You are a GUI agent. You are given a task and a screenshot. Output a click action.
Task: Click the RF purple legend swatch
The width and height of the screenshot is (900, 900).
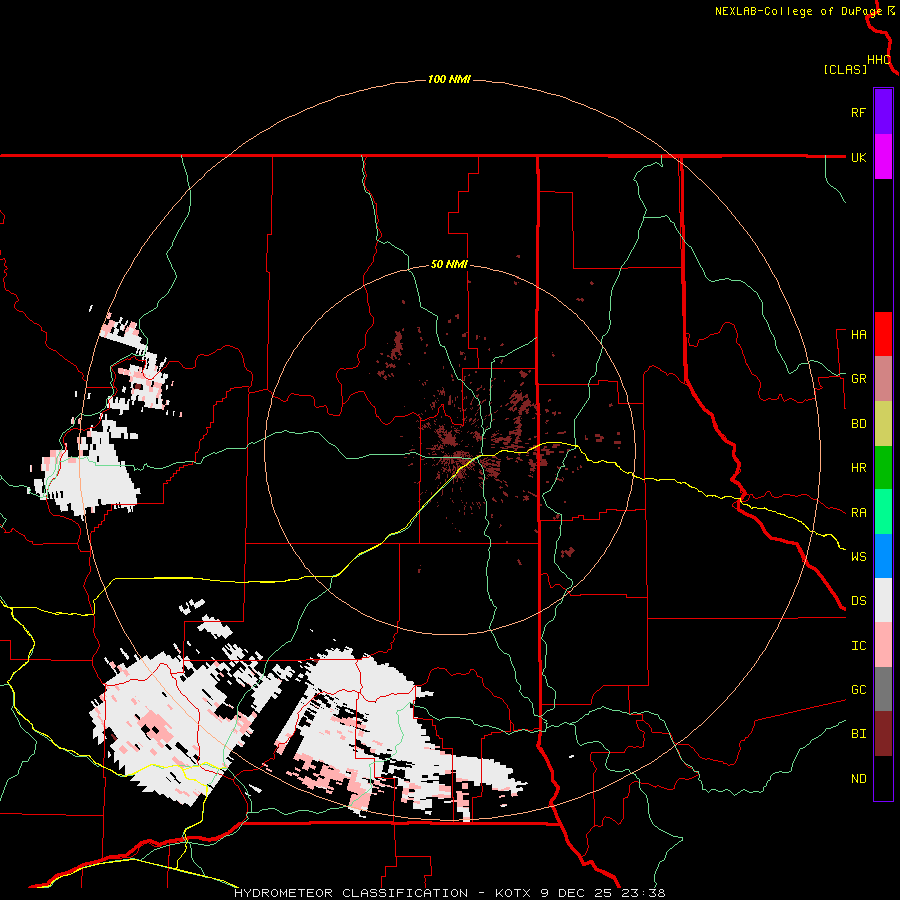[883, 112]
